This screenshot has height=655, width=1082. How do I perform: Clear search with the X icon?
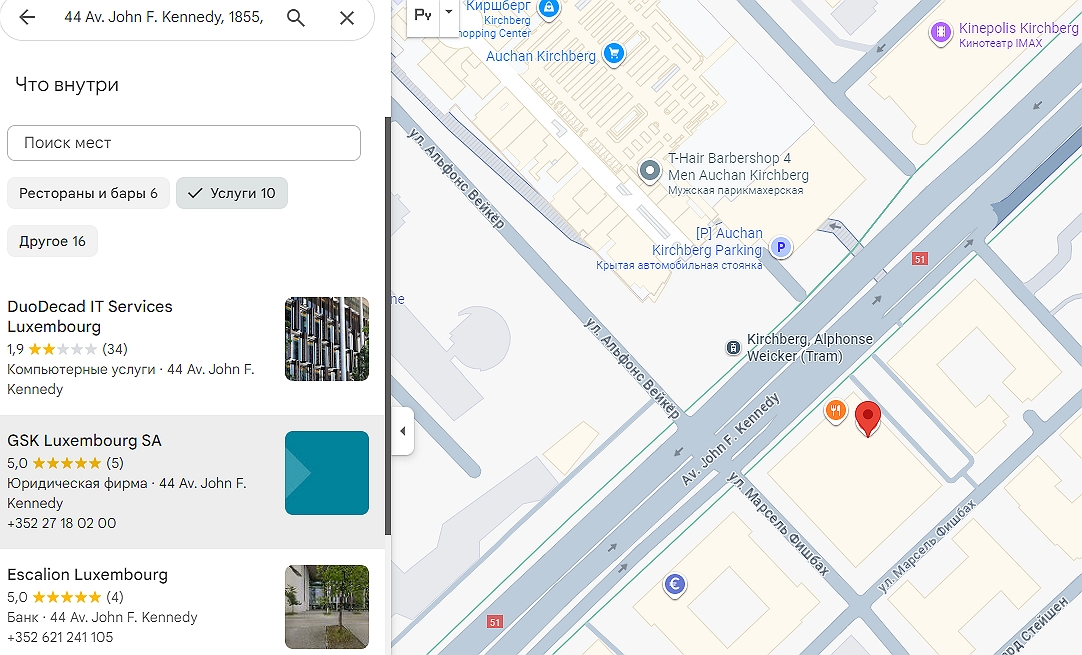[346, 18]
